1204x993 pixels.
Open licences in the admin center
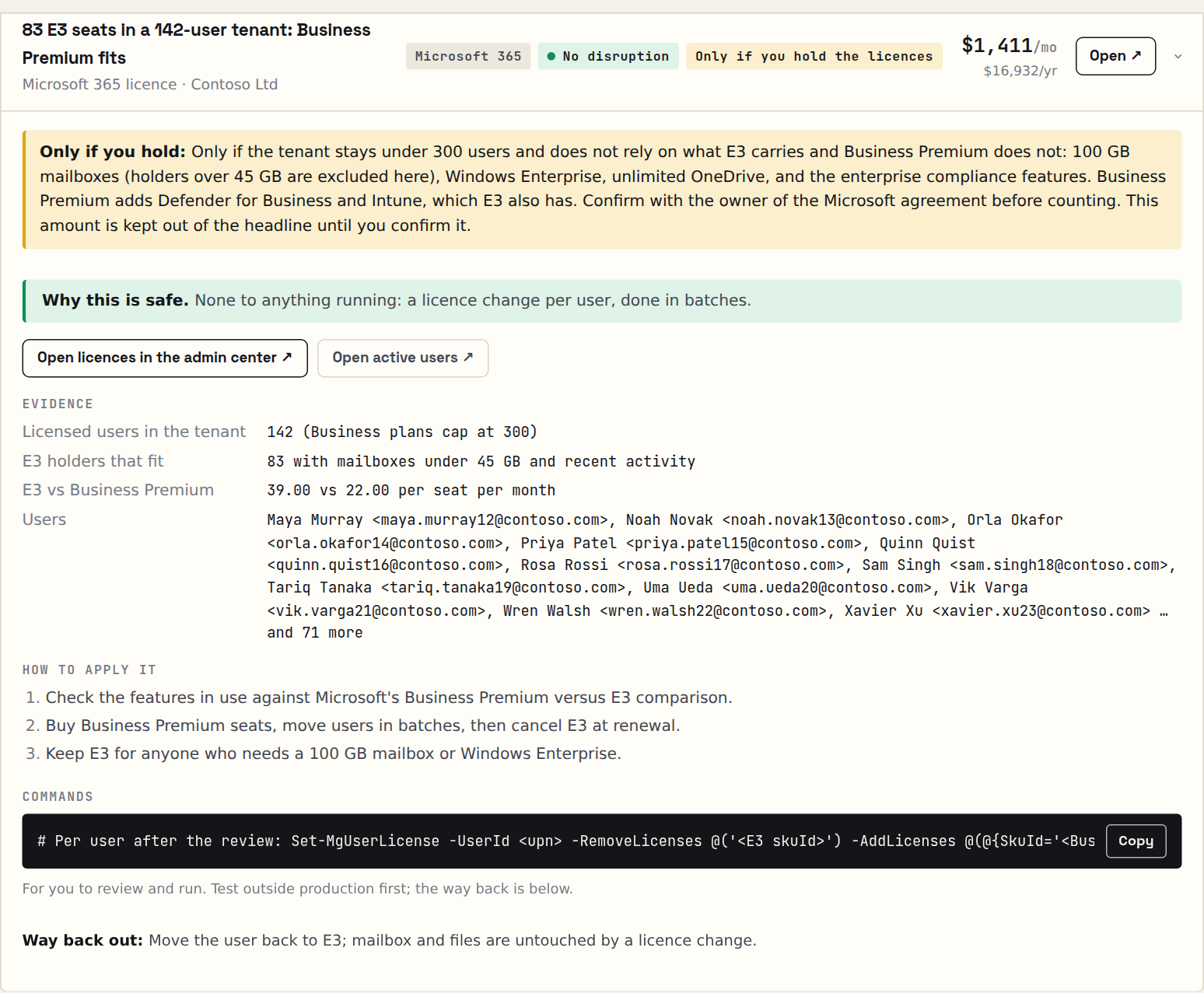tap(165, 358)
